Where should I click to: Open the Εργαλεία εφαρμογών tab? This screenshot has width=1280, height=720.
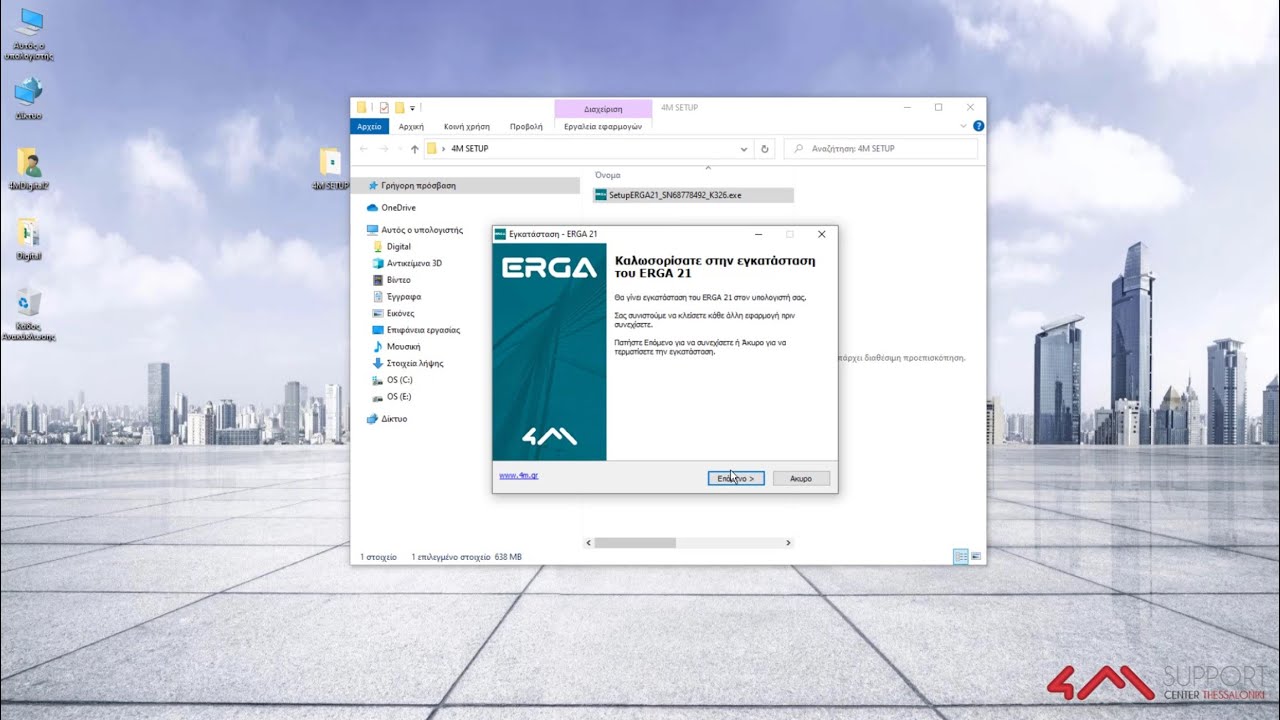pos(603,126)
